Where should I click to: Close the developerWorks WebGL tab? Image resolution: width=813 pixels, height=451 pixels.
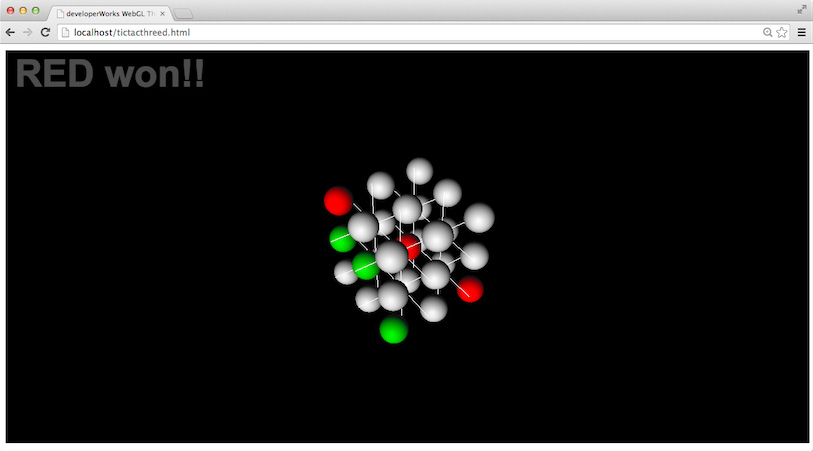162,13
